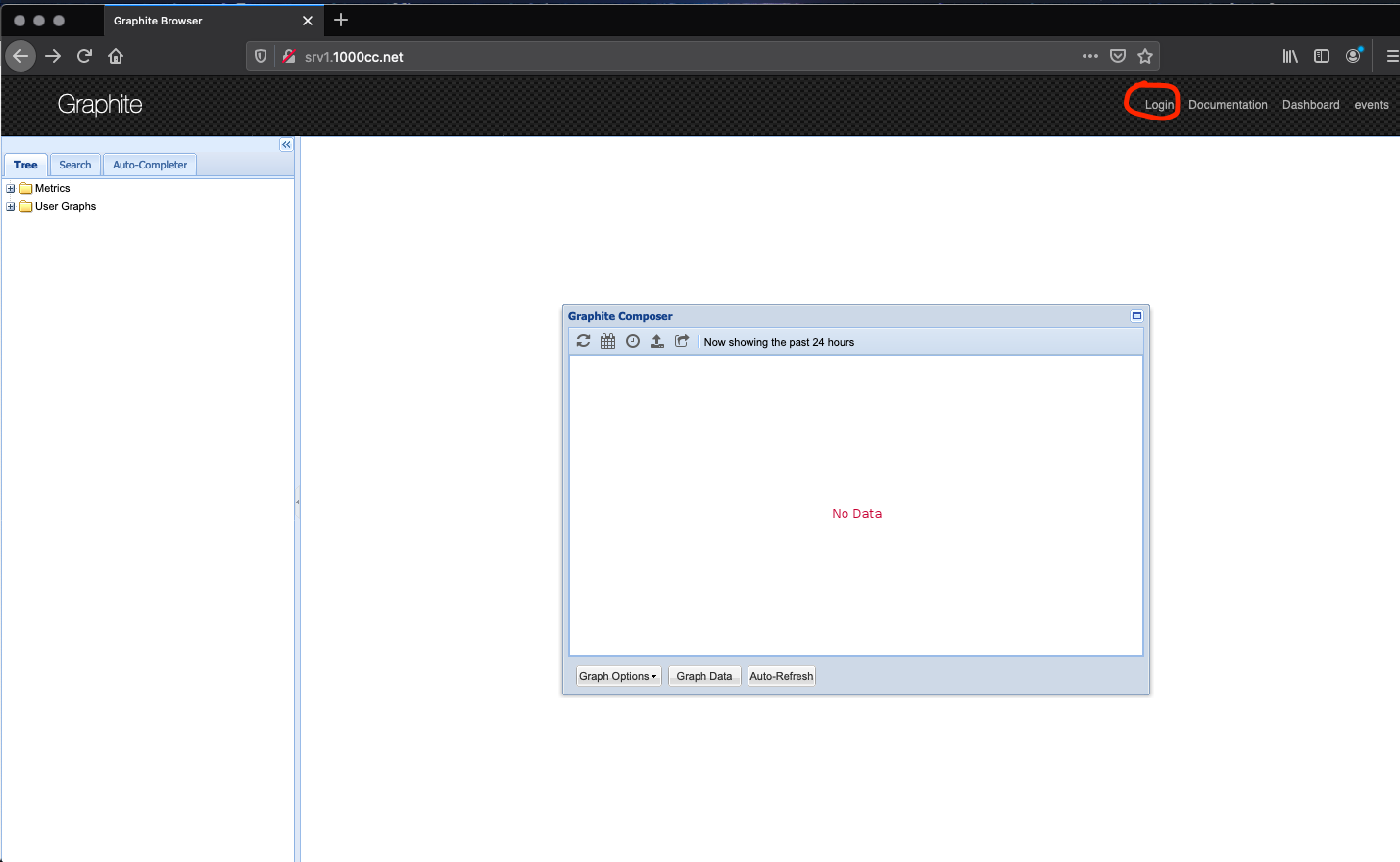This screenshot has height=862, width=1400.
Task: Open the Documentation link
Action: tap(1228, 105)
